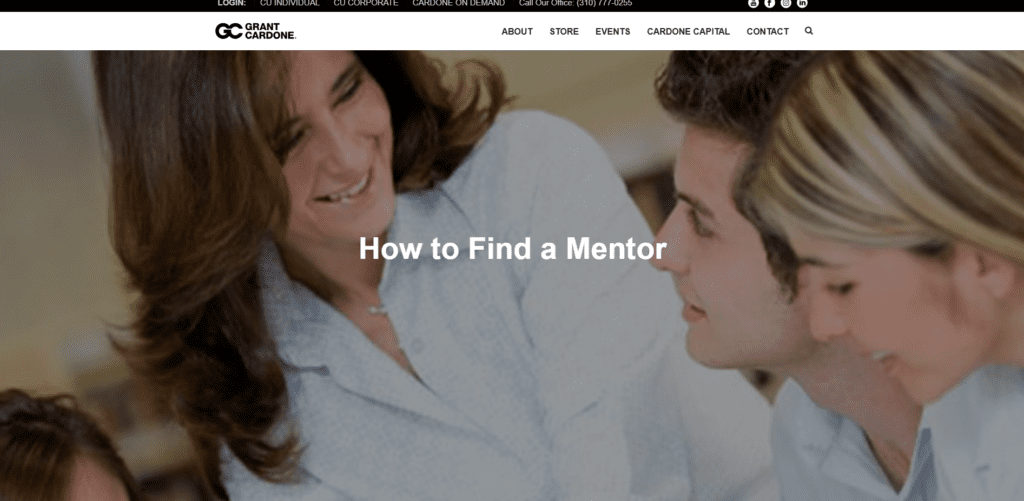The width and height of the screenshot is (1024, 501).
Task: Open the YouTube social icon
Action: [x=753, y=3]
